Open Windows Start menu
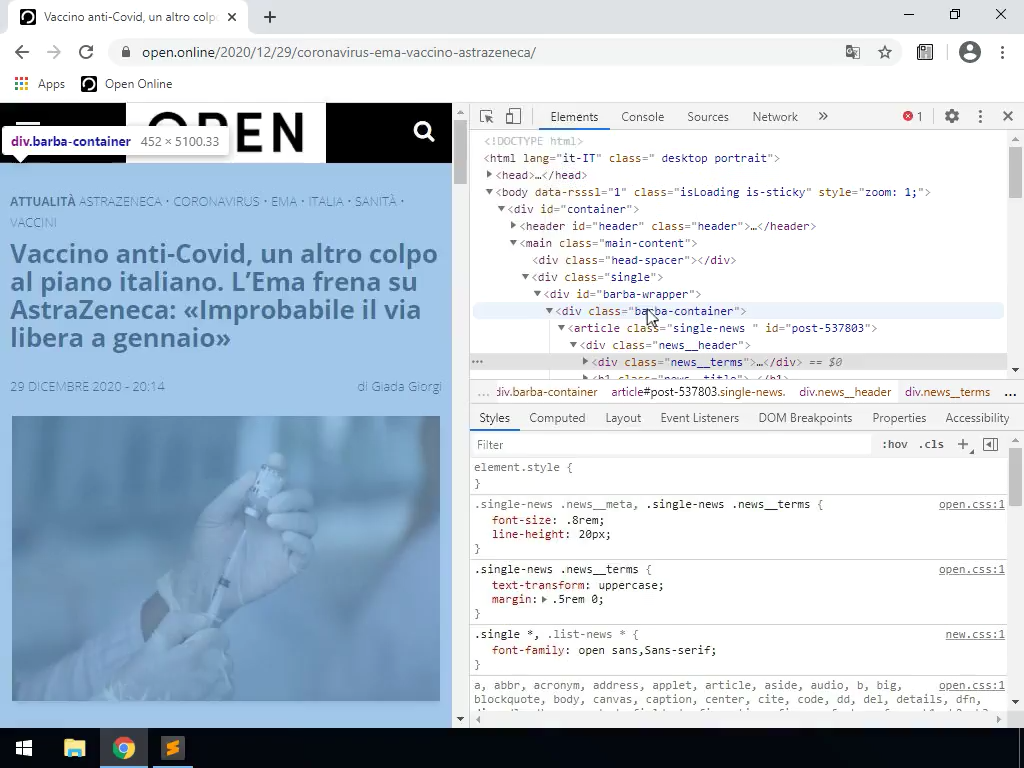Screen dimensions: 1024x768 pyautogui.click(x=24, y=748)
